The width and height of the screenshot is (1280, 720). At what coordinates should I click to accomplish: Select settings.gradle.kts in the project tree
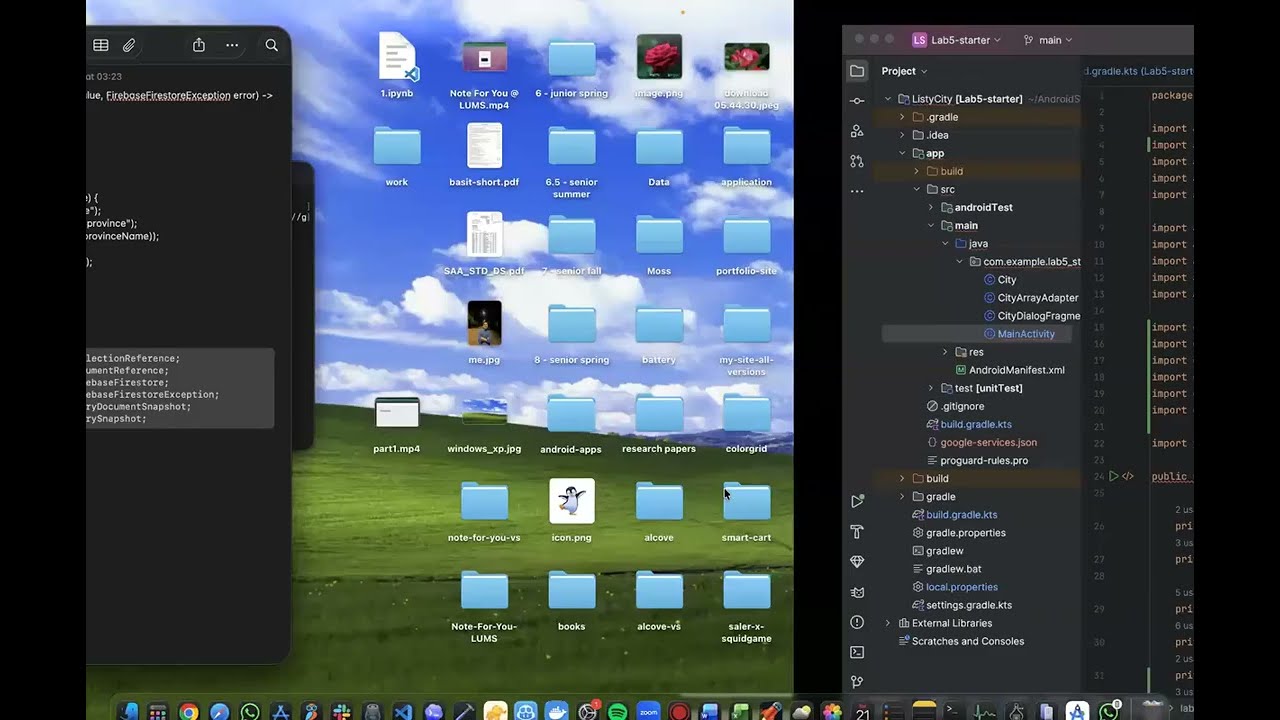(x=962, y=605)
